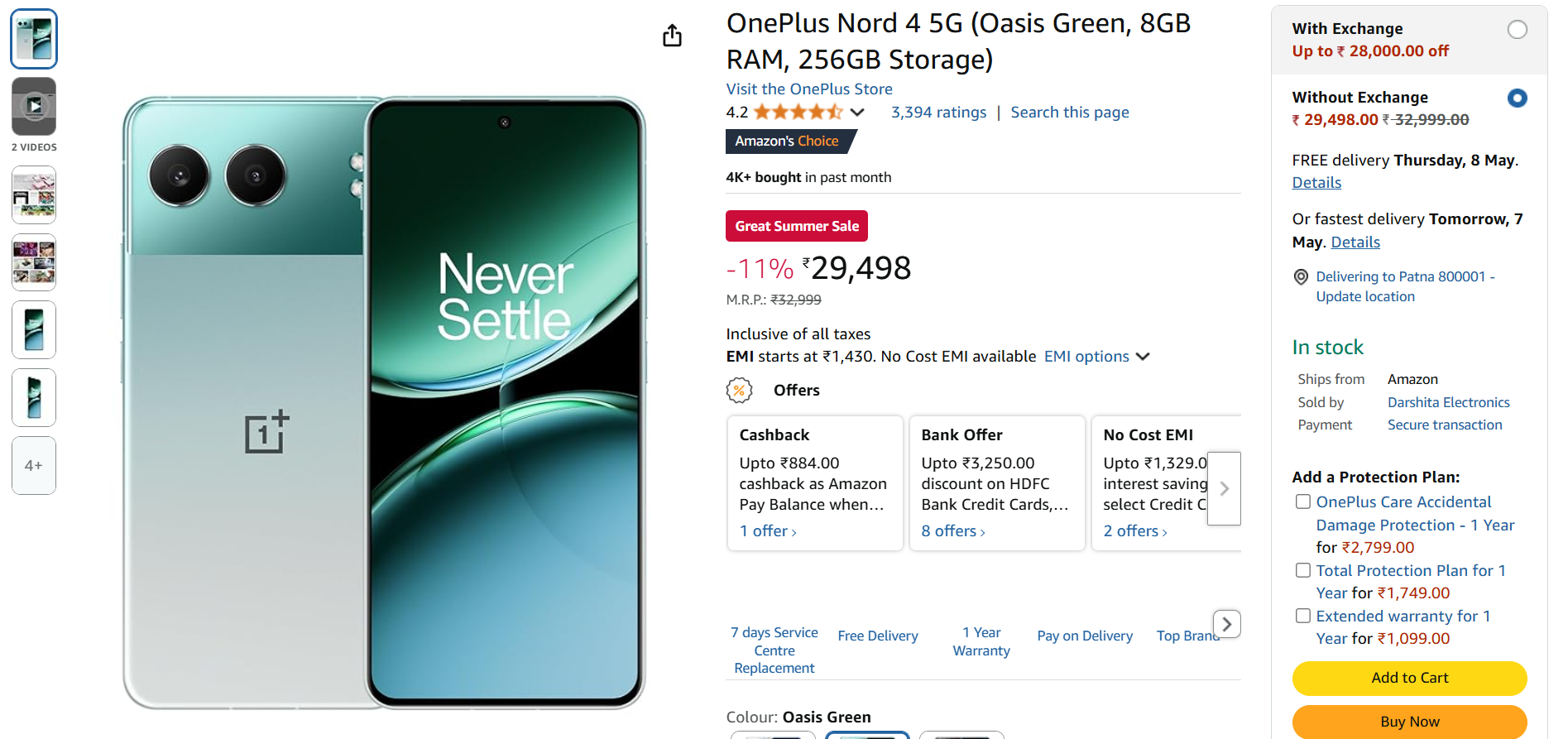Check OnePlus Care Accidental Damage Protection
The height and width of the screenshot is (739, 1568).
click(x=1303, y=501)
